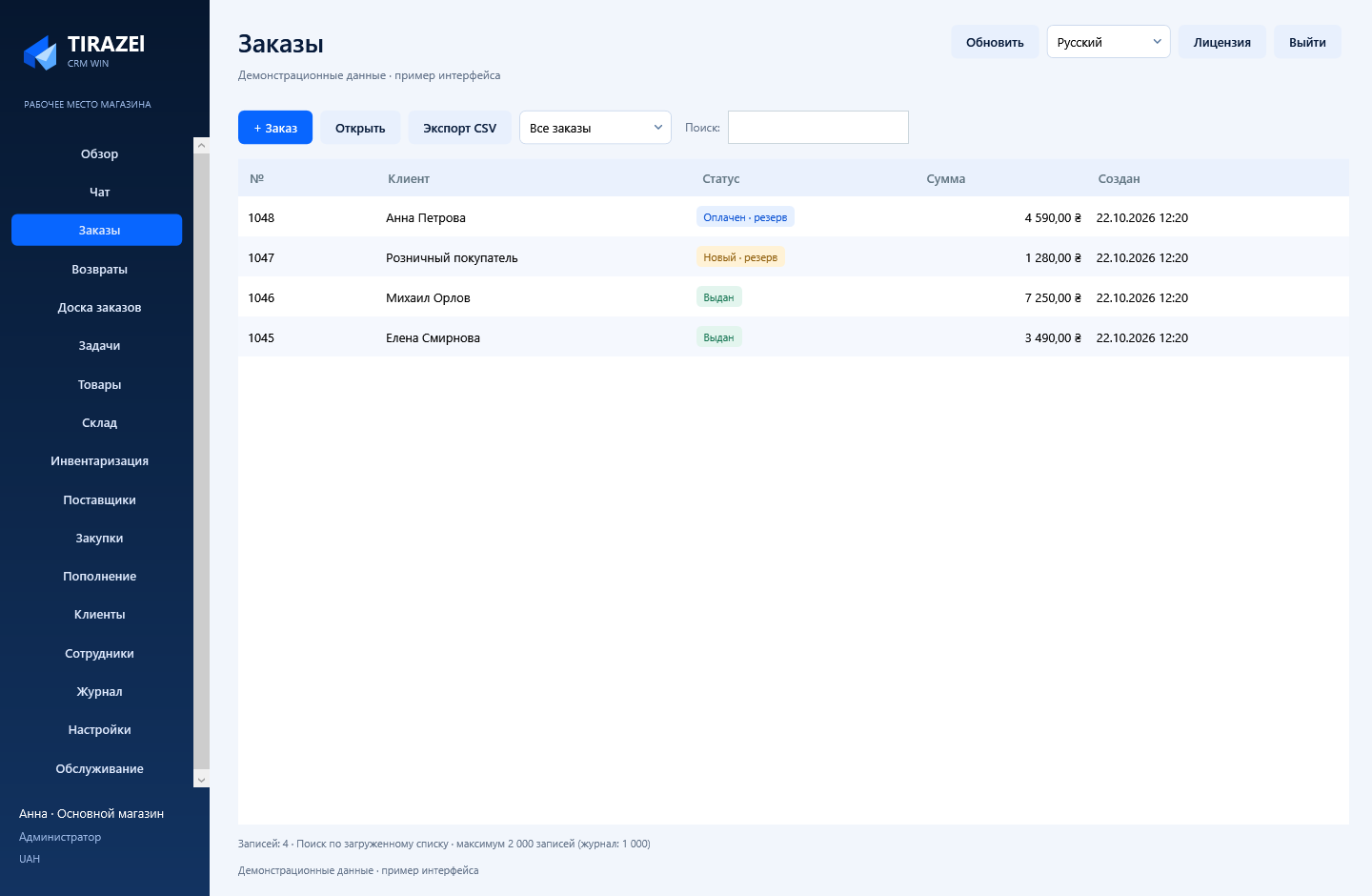This screenshot has width=1372, height=896.
Task: Click the amount 3 490,00 ₴
Action: point(1053,337)
